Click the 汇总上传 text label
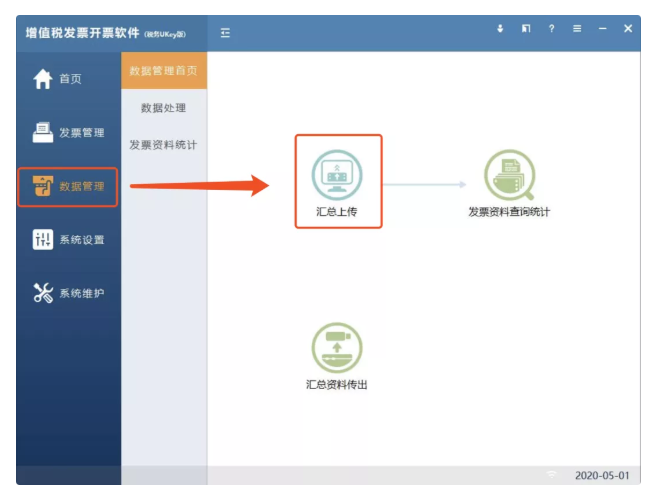 tap(337, 212)
